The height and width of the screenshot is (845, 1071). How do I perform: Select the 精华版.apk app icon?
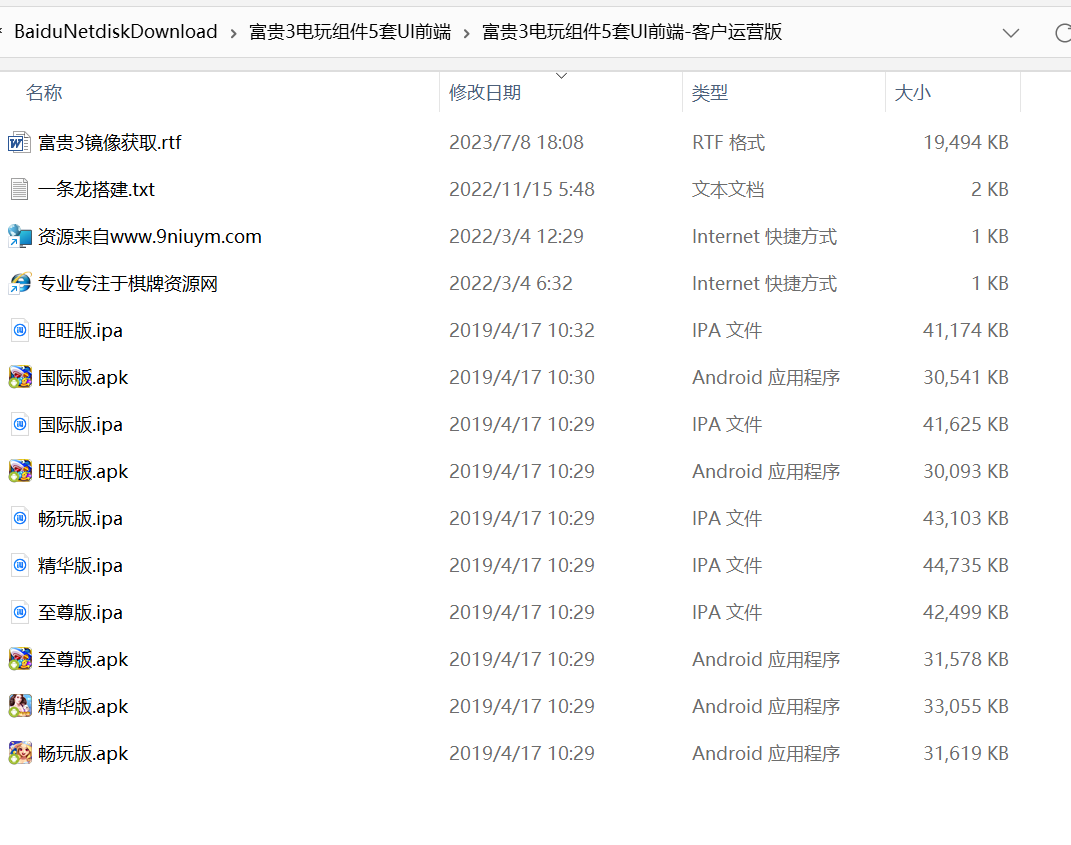click(19, 707)
